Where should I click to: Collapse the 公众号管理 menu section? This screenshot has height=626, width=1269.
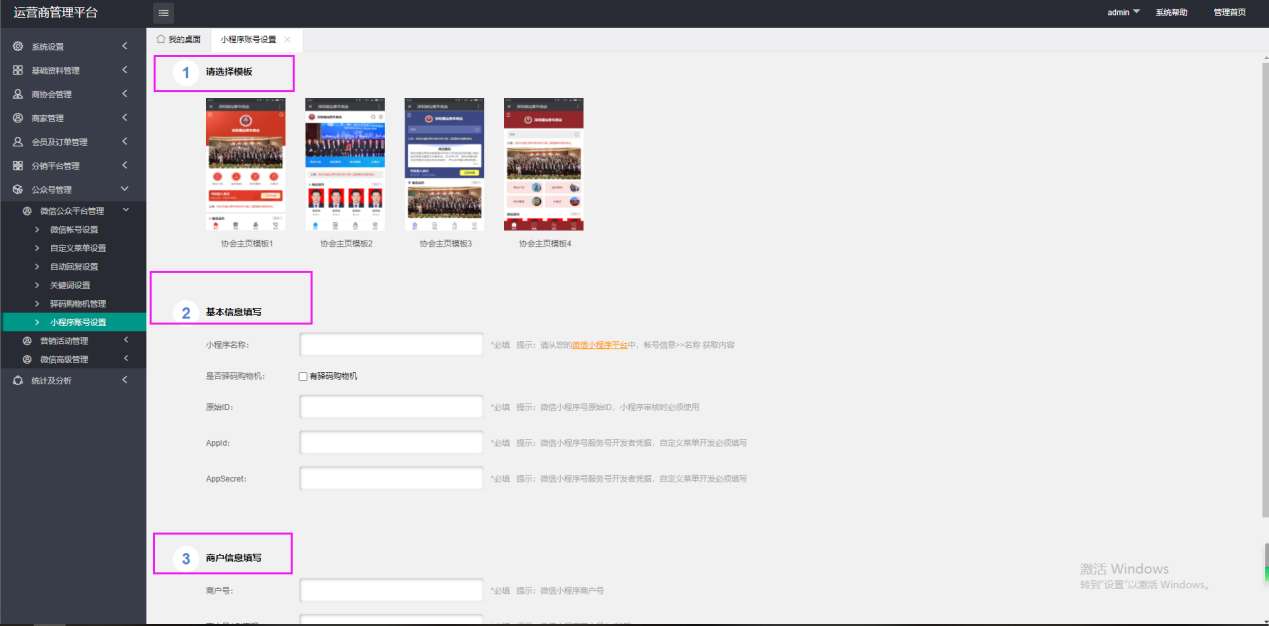coord(124,189)
